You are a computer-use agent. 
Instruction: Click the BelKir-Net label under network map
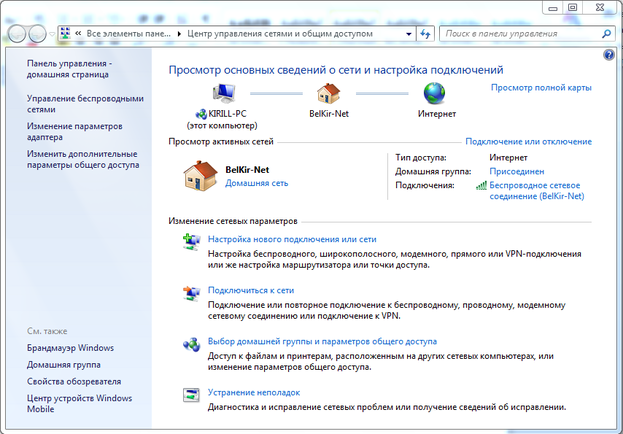329,114
